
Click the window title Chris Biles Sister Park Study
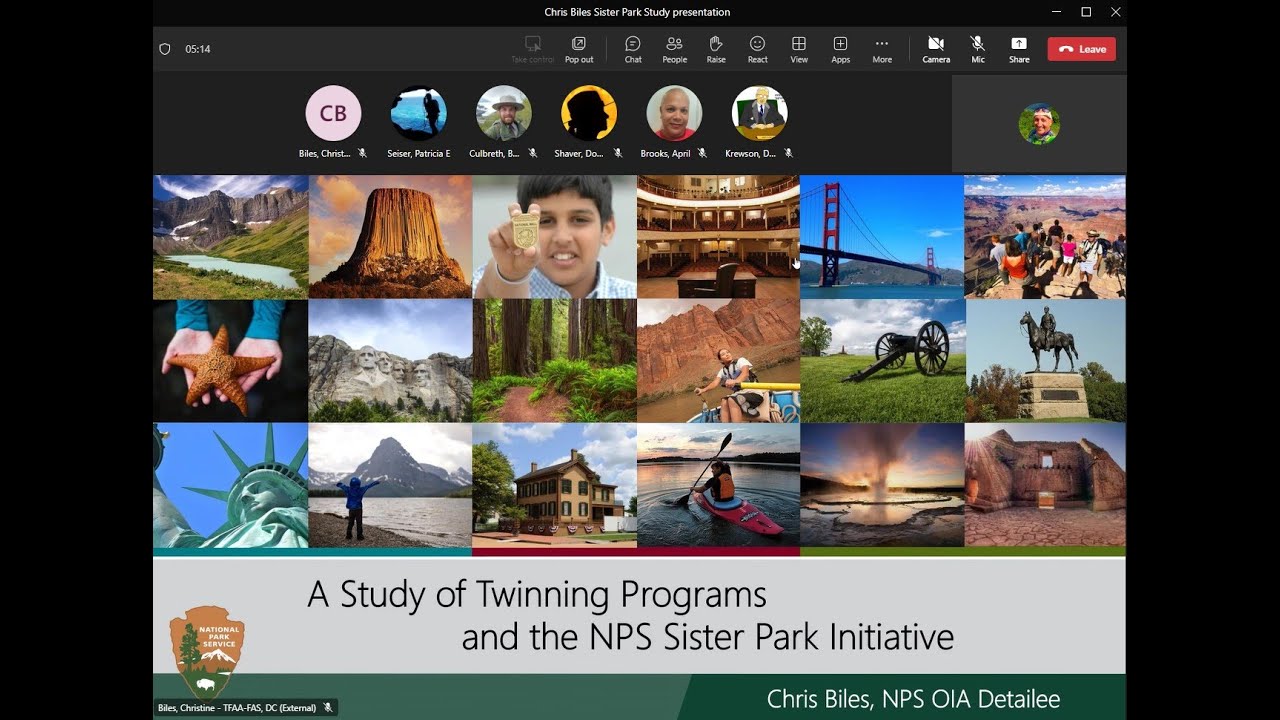pos(637,12)
